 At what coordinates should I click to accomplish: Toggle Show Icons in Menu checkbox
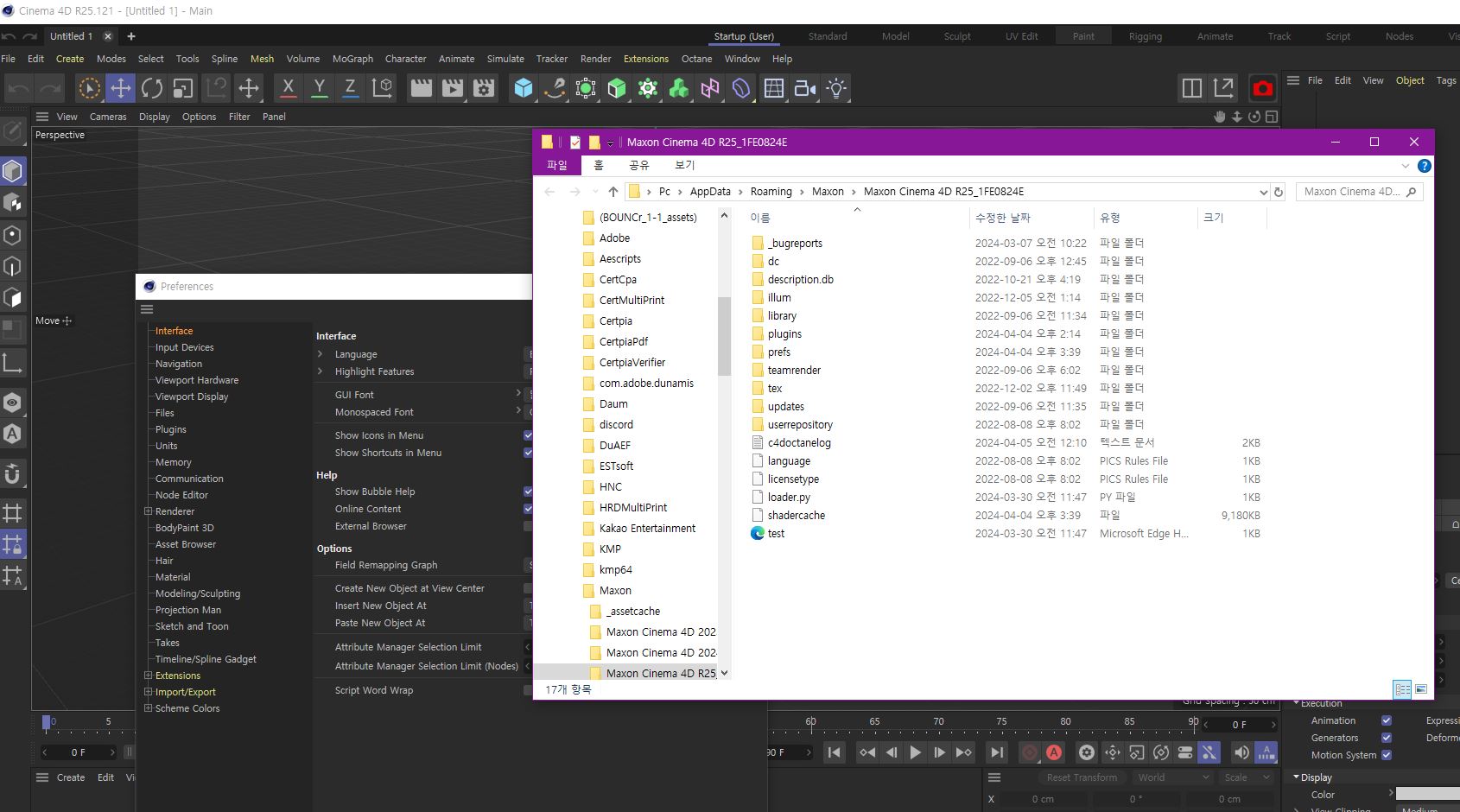(x=528, y=435)
